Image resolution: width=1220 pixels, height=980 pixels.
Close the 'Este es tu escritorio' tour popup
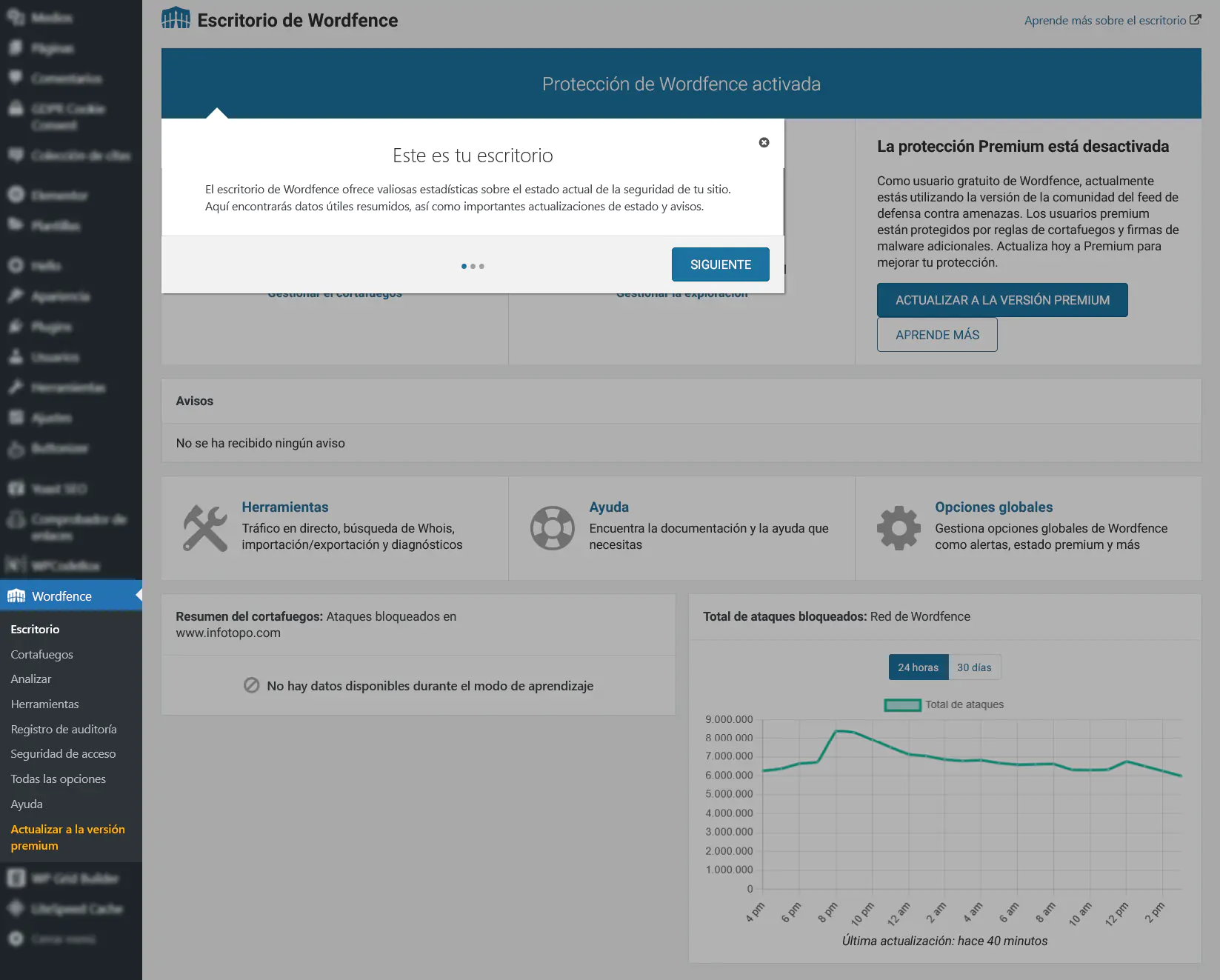(x=764, y=142)
